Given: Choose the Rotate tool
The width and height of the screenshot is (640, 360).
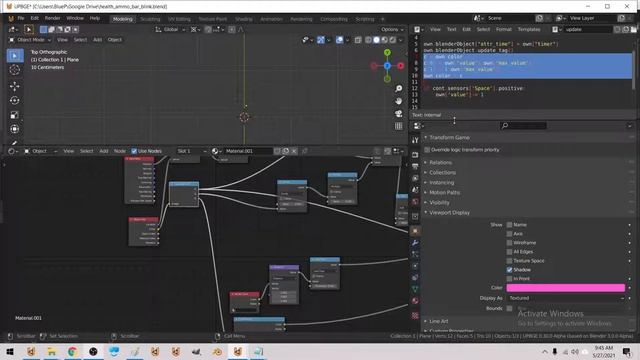Looking at the screenshot, I should pos(15,100).
